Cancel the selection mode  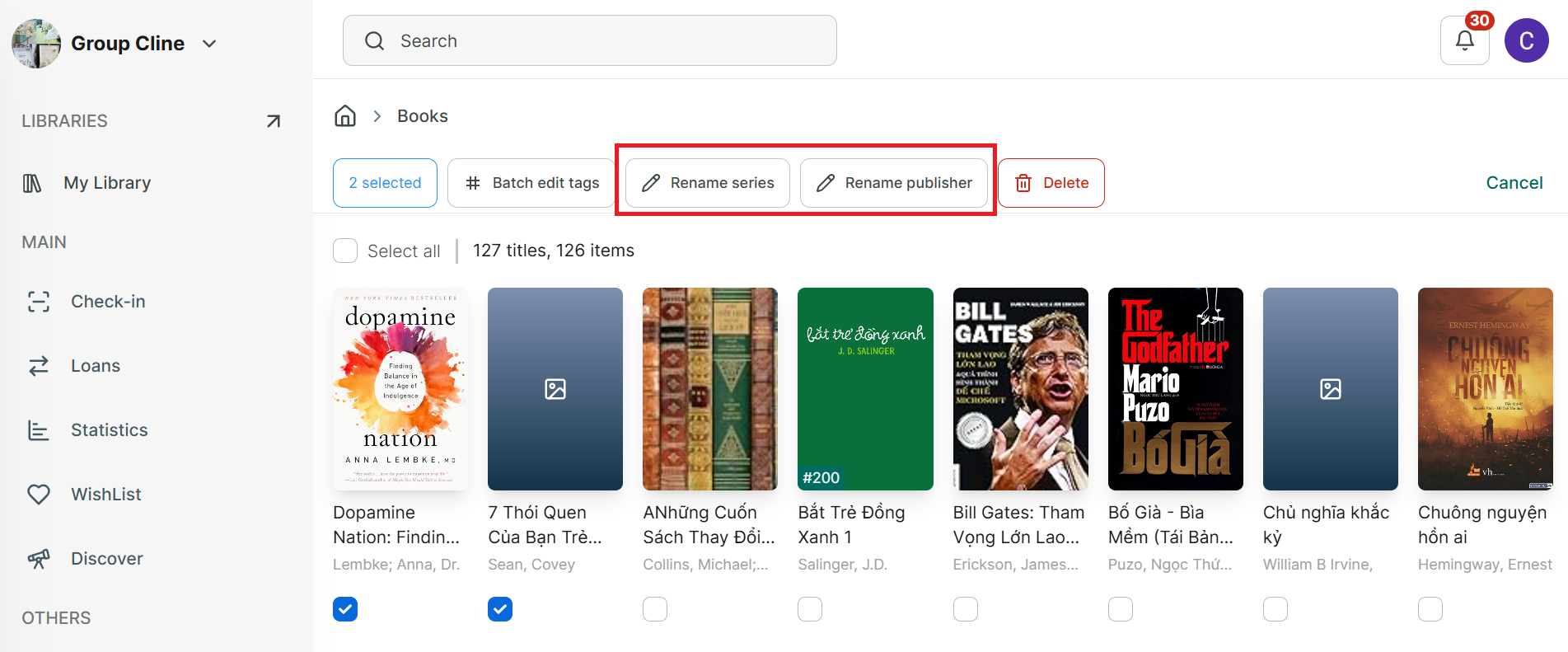(1514, 183)
